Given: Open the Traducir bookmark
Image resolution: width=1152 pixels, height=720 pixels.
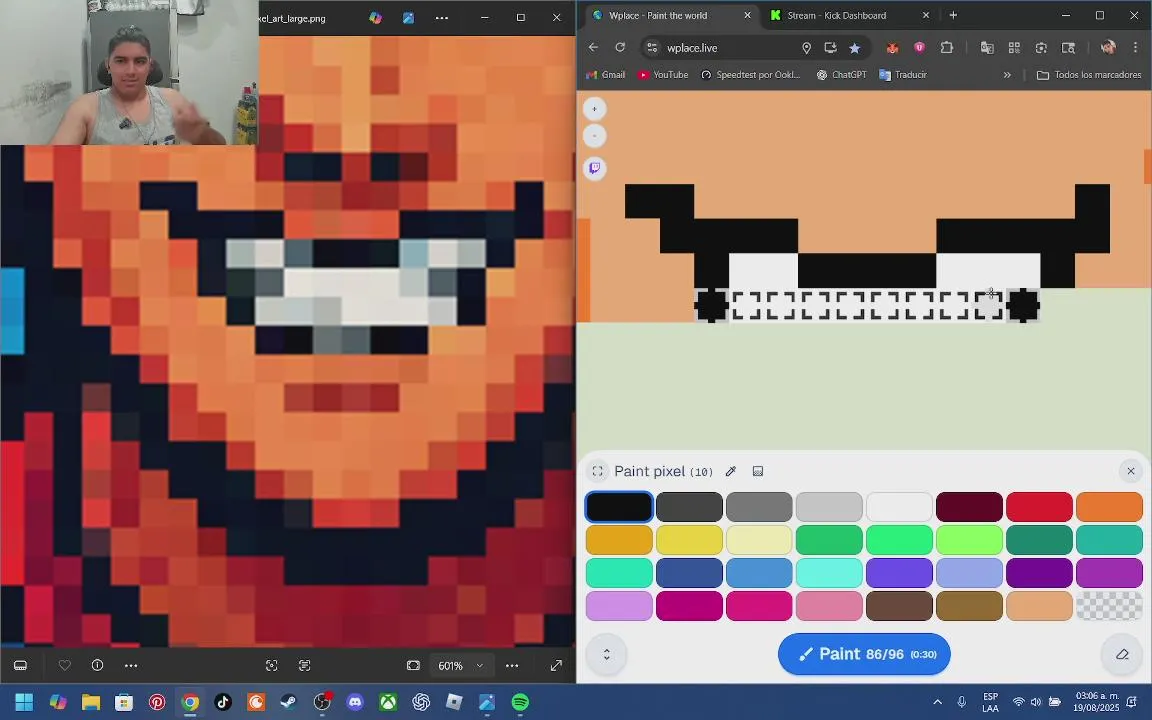Looking at the screenshot, I should pos(903,75).
